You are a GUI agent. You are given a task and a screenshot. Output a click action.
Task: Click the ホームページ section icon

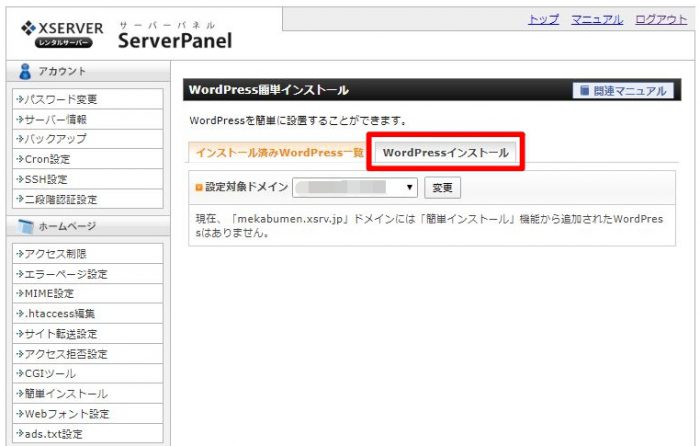coord(25,226)
